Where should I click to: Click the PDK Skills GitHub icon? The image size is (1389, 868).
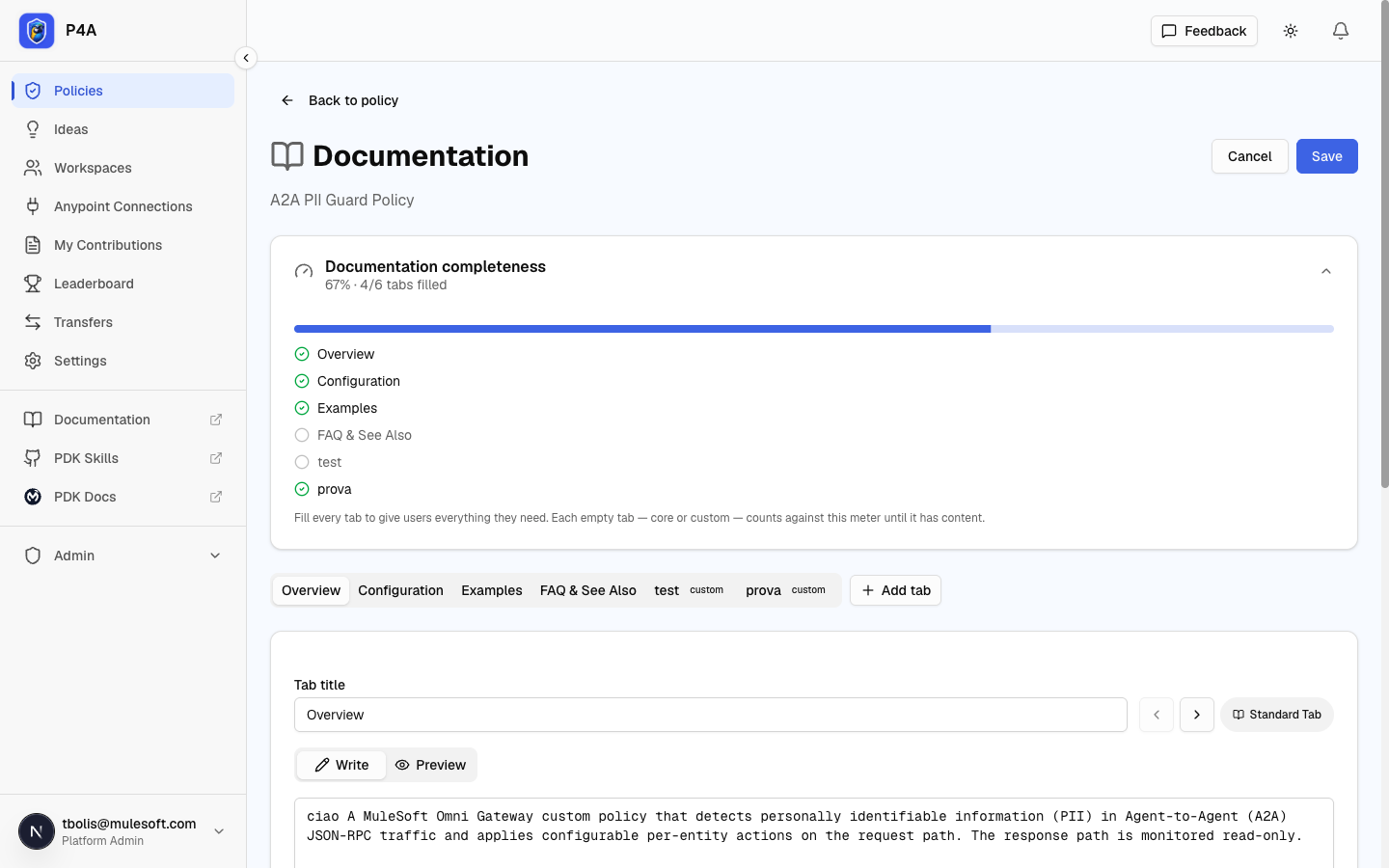tap(33, 458)
